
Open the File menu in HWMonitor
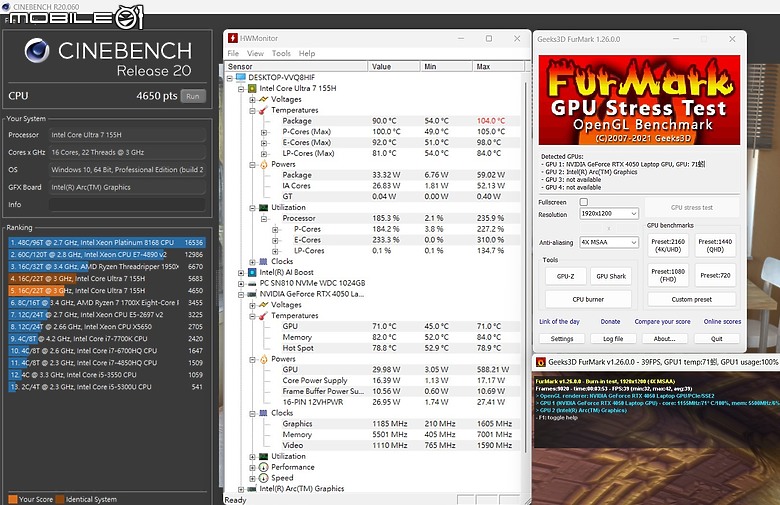233,53
